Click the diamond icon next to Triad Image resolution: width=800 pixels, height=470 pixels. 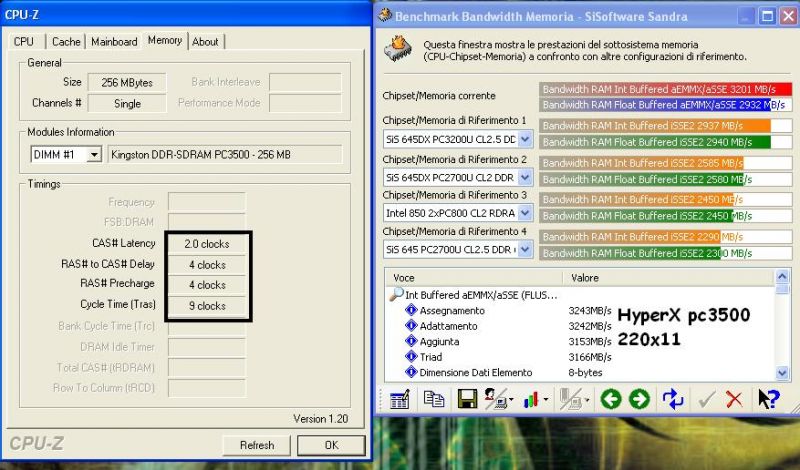(x=411, y=356)
